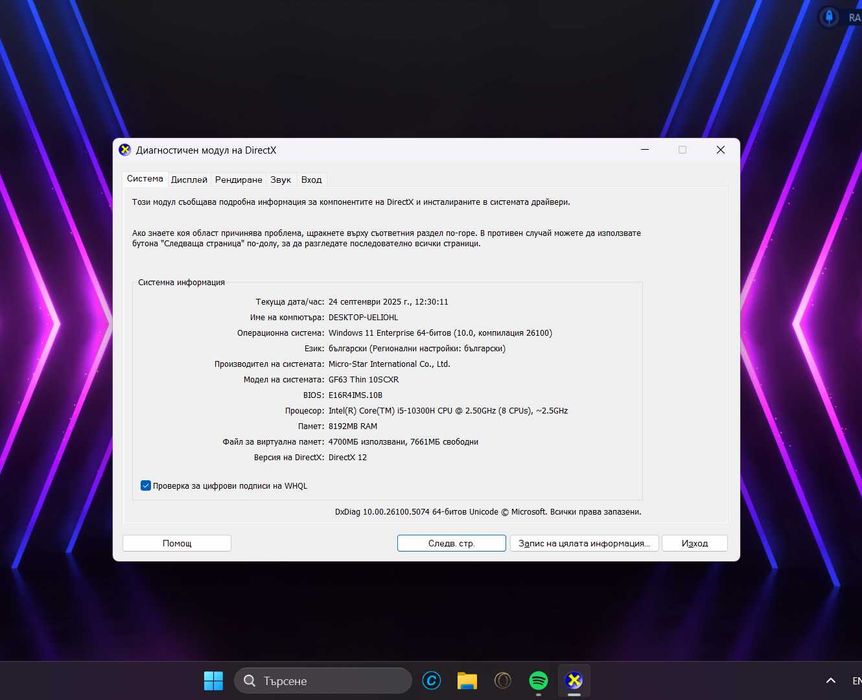Click date text 24 септември 2025
862x700 pixels.
click(388, 302)
